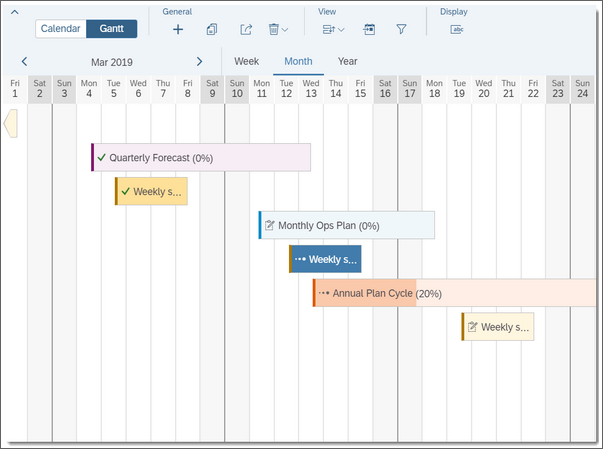
Task: Click the Annual Plan Cycle progress bar
Action: (455, 294)
